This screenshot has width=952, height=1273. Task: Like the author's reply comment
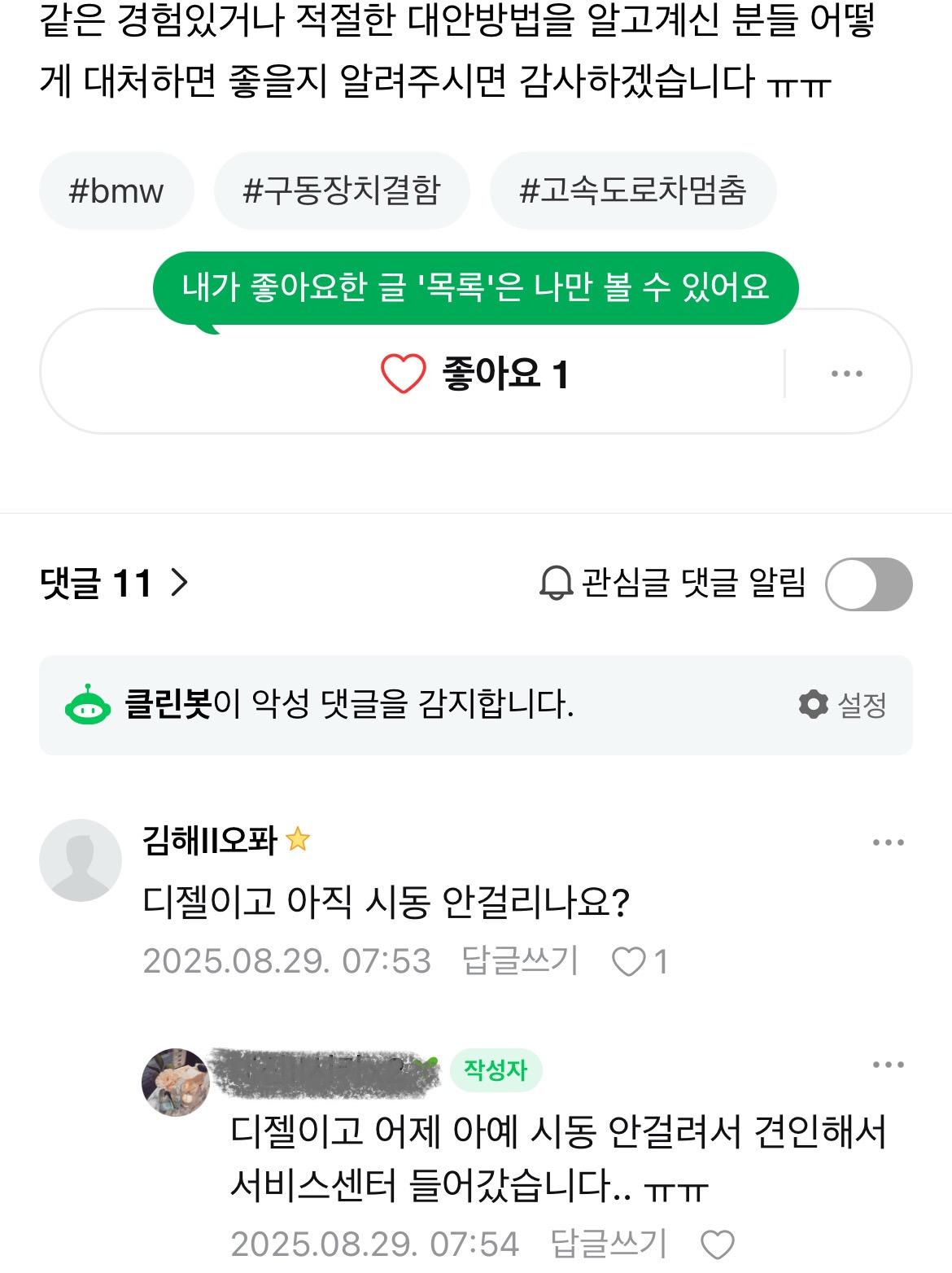point(717,1245)
